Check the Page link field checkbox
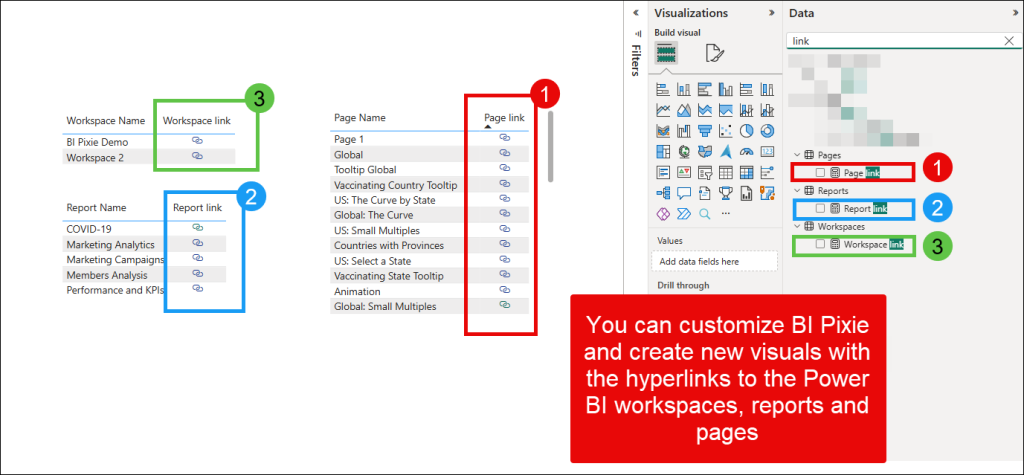 (820, 174)
